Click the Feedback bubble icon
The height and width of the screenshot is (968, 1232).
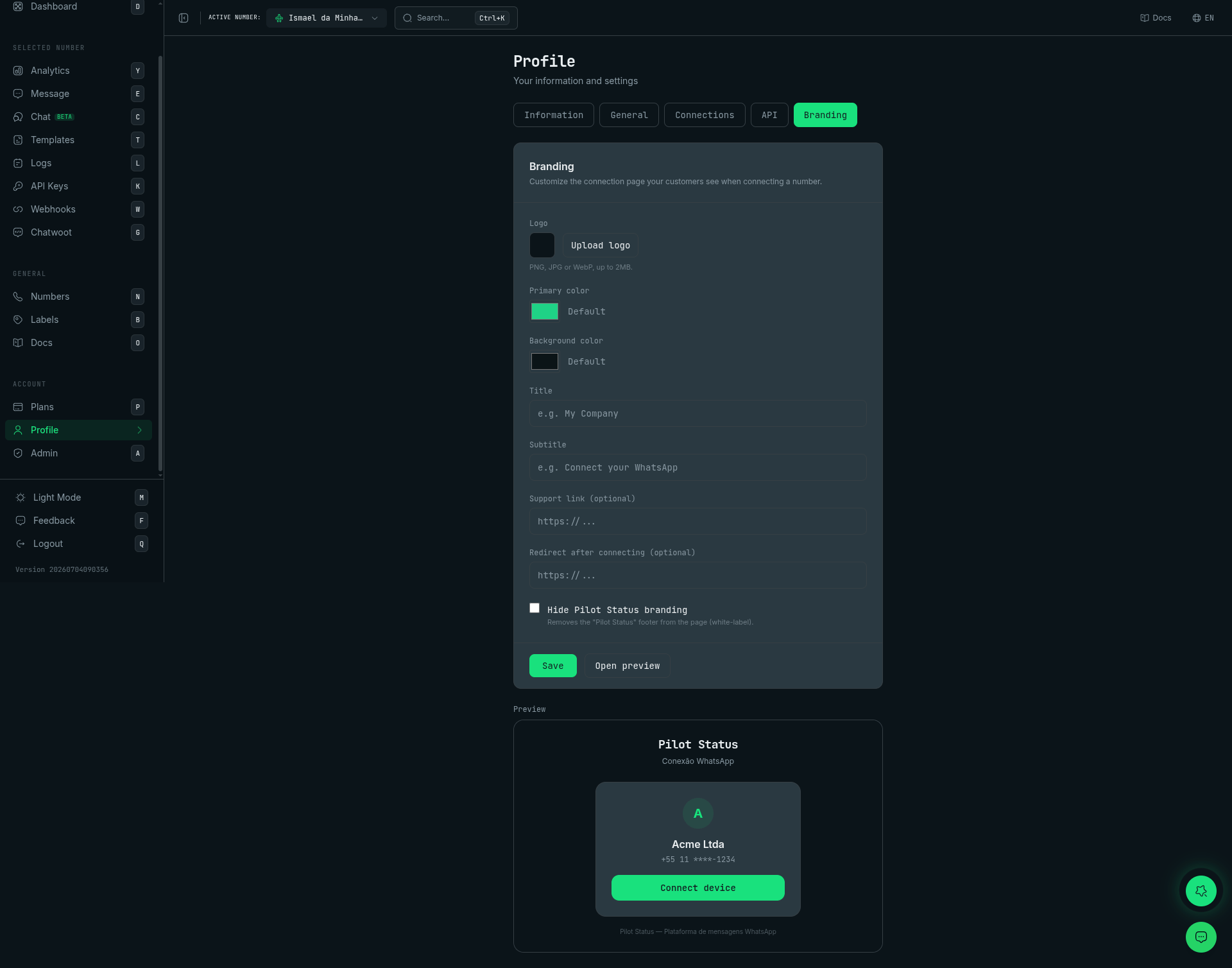pyautogui.click(x=21, y=521)
